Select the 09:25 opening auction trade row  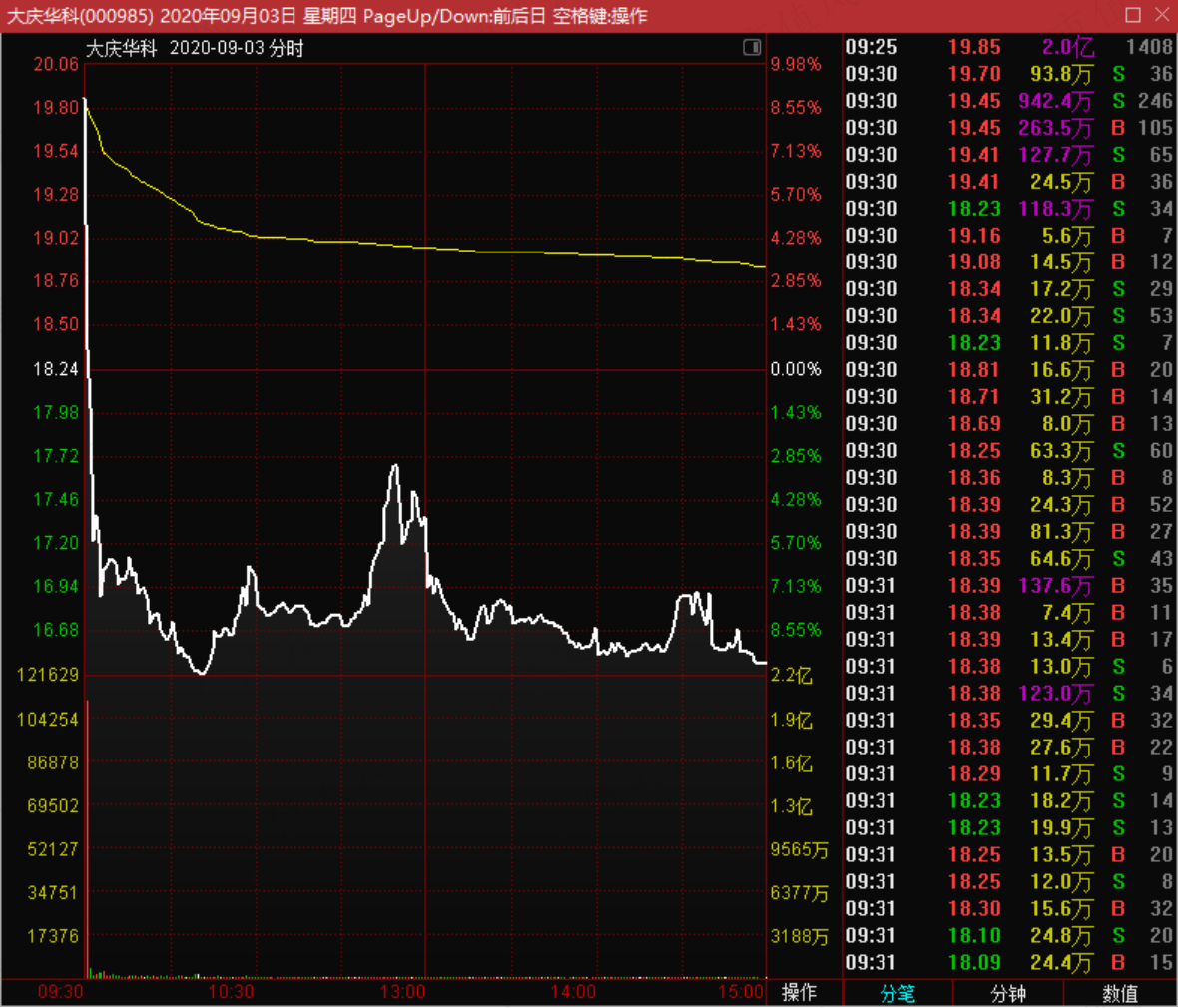coord(1008,47)
